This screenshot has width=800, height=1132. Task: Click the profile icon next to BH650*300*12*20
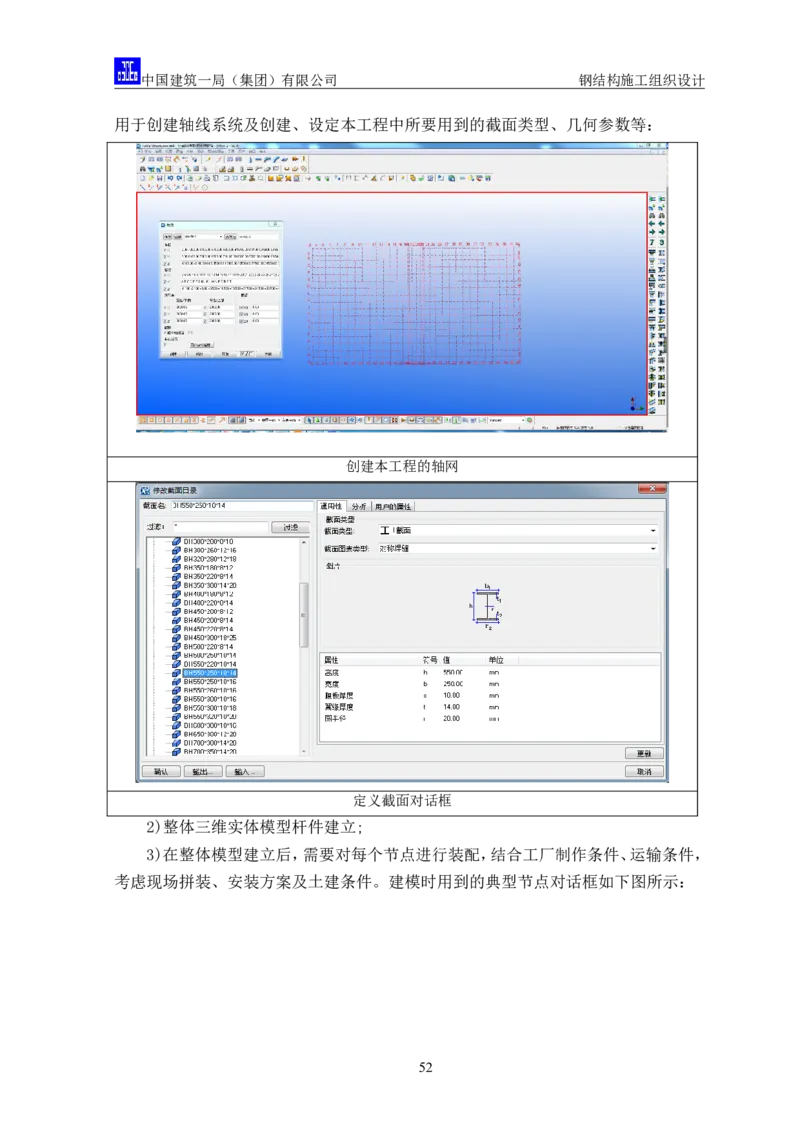pyautogui.click(x=177, y=734)
